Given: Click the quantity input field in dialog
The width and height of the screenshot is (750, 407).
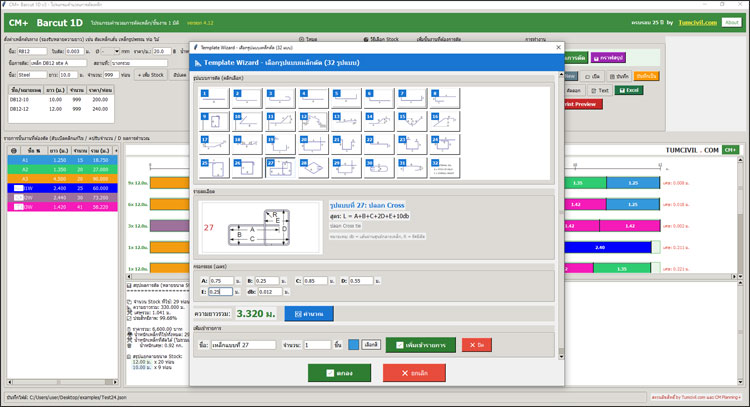Looking at the screenshot, I should coord(317,344).
